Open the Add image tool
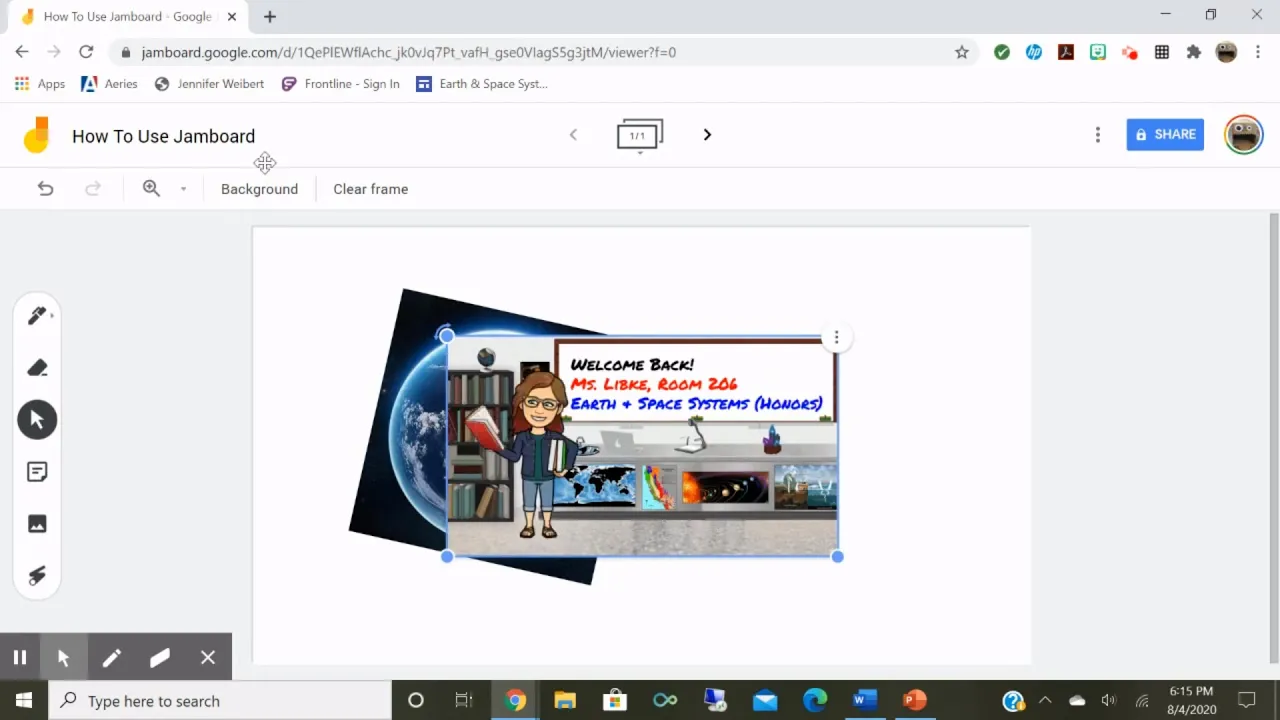Image resolution: width=1280 pixels, height=720 pixels. click(37, 524)
